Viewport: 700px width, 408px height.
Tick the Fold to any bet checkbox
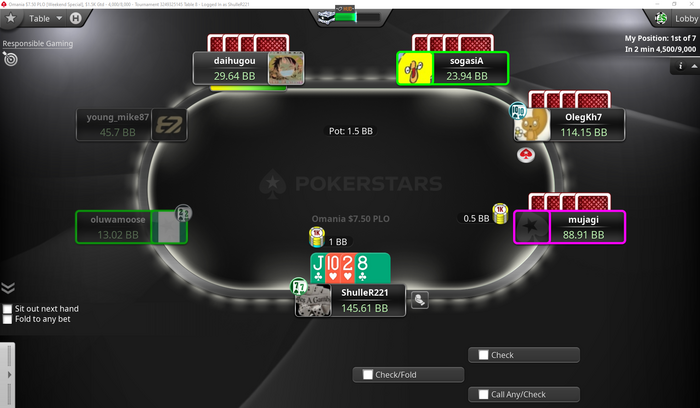(x=7, y=319)
